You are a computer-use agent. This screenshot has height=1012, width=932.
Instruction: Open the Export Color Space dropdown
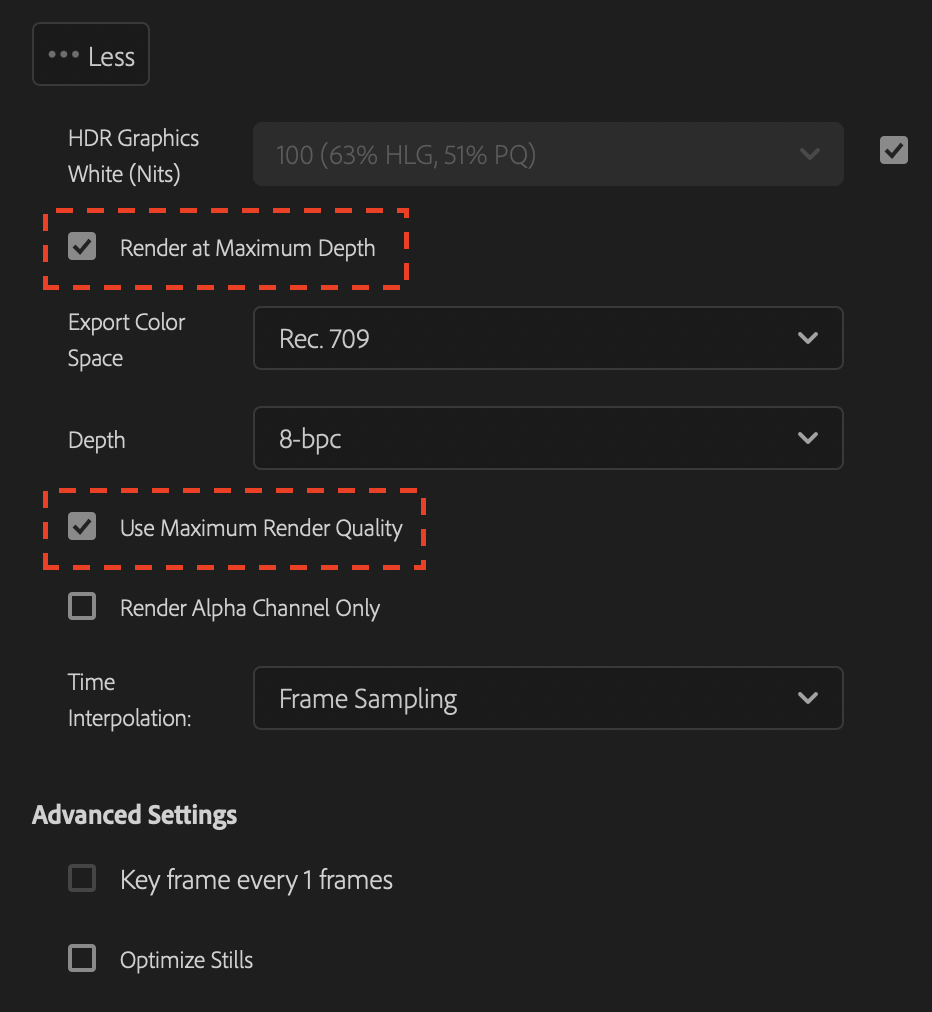[x=548, y=338]
